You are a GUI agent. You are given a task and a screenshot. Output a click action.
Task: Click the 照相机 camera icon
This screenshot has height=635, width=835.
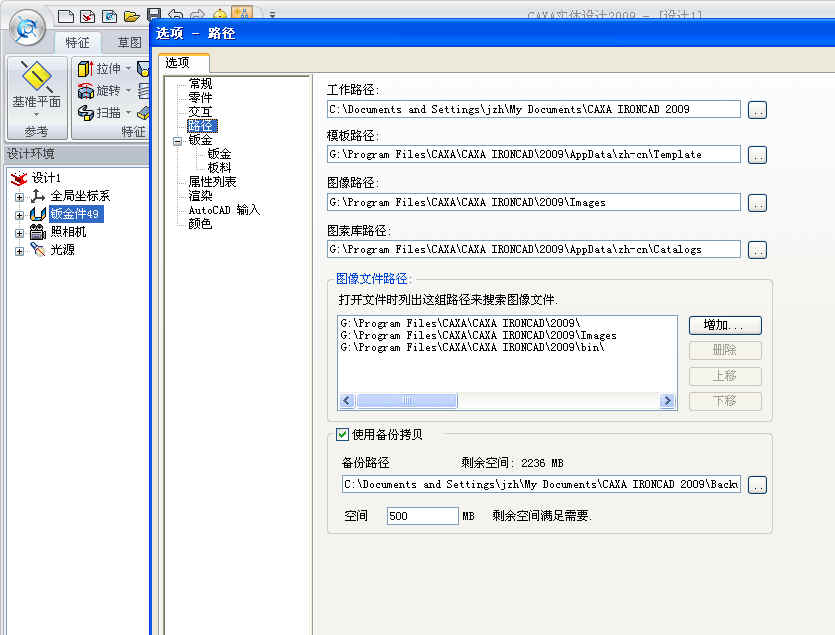[37, 232]
